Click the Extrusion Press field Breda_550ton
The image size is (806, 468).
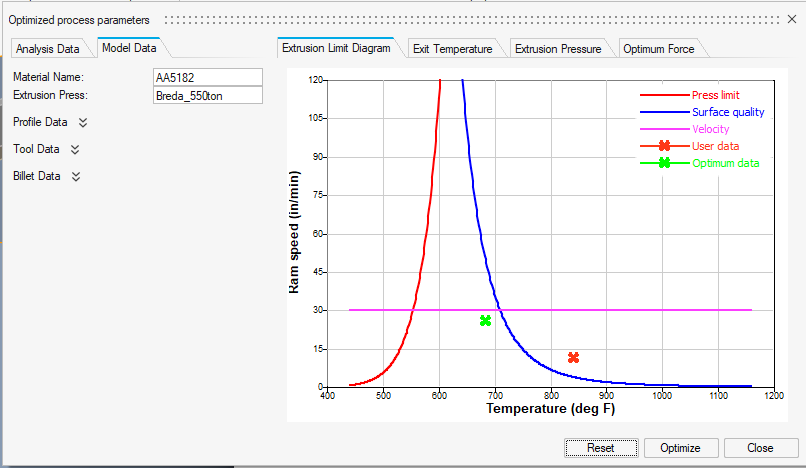[208, 95]
